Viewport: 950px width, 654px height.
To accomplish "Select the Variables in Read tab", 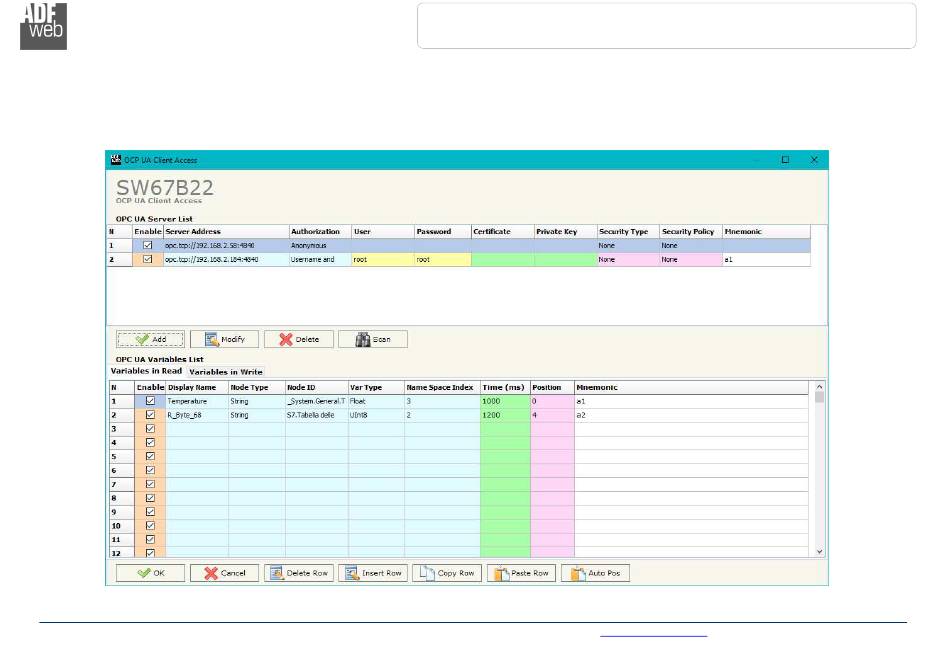I will point(146,371).
